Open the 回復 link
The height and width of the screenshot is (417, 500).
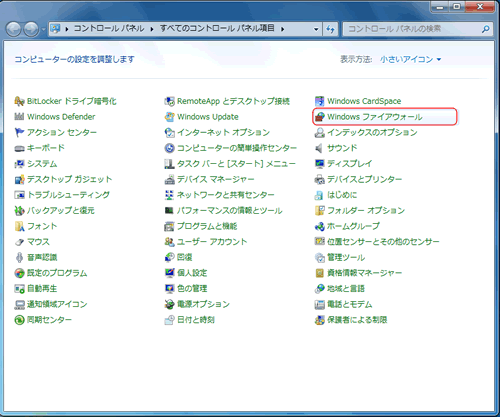point(185,257)
